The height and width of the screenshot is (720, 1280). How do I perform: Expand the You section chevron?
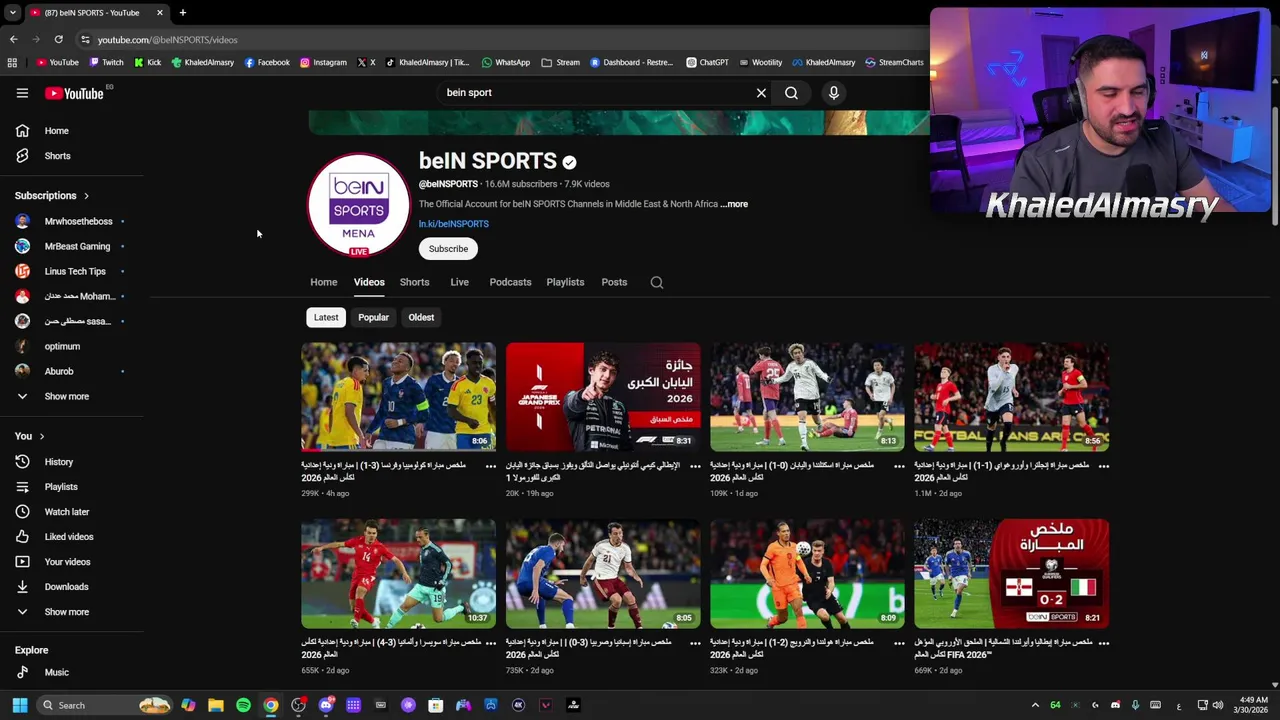tap(42, 437)
